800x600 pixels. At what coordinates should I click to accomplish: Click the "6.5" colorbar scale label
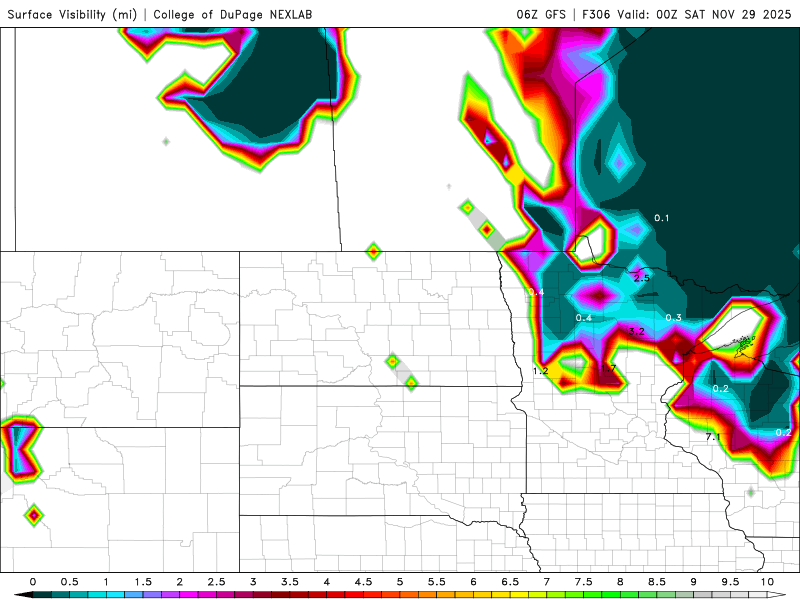coord(510,582)
